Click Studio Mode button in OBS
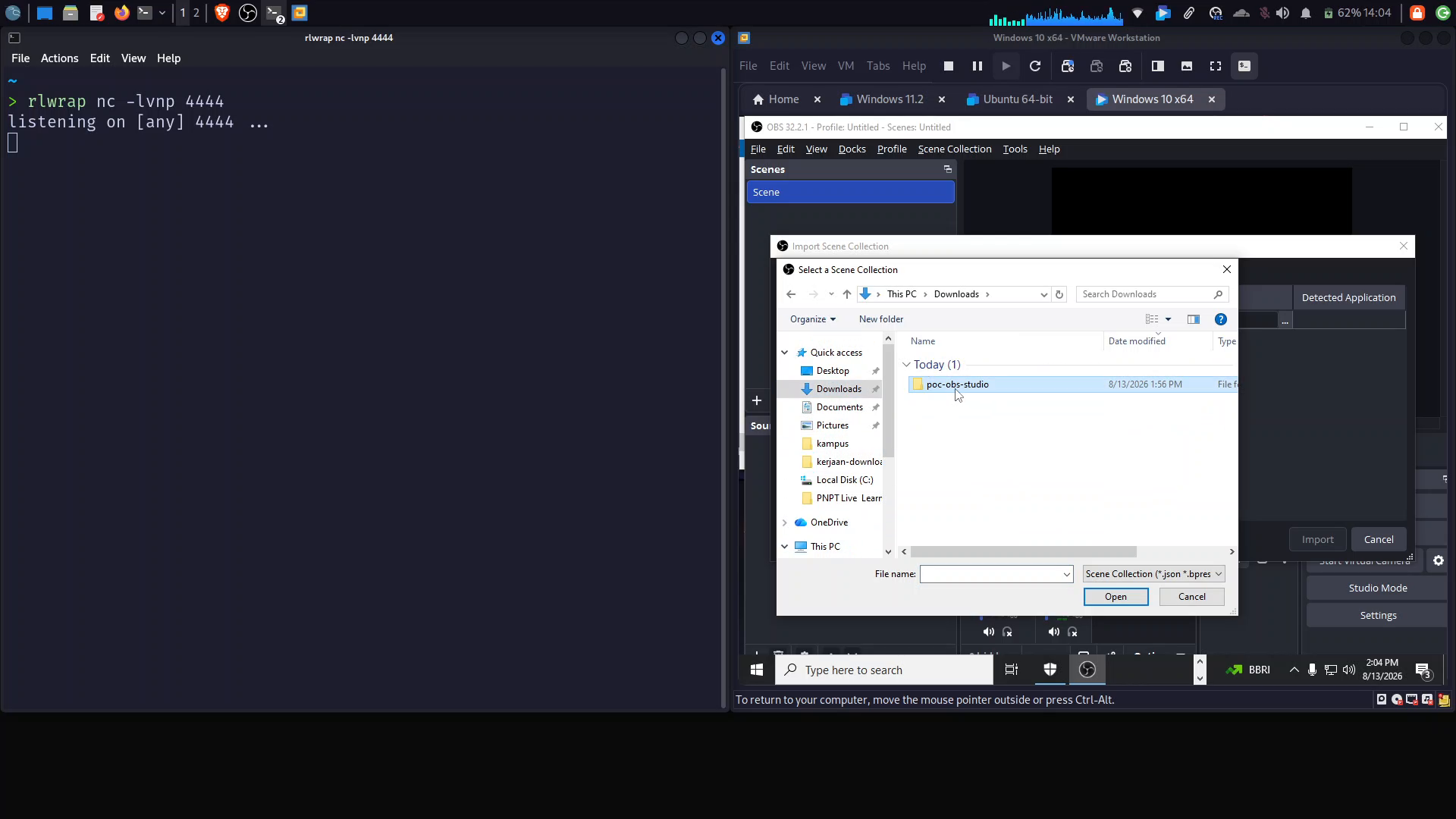Screen dimensions: 1456x819 pyautogui.click(x=1377, y=588)
